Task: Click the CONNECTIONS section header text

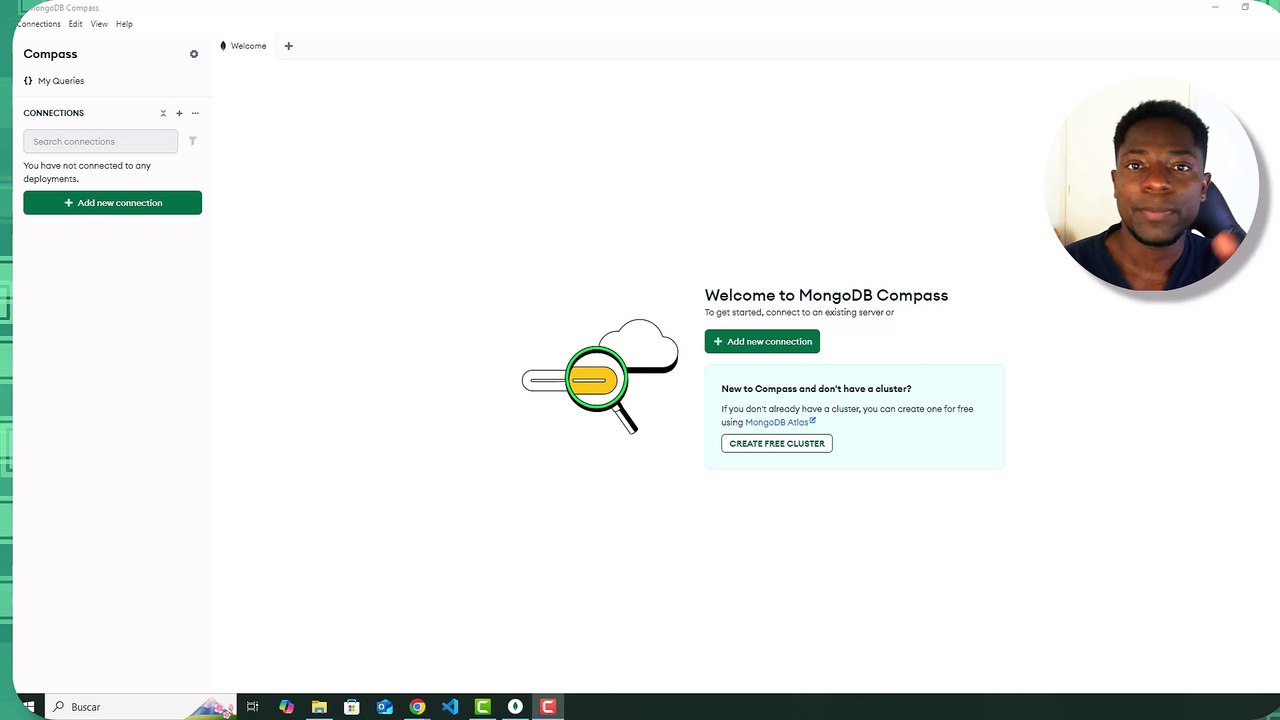Action: point(54,113)
